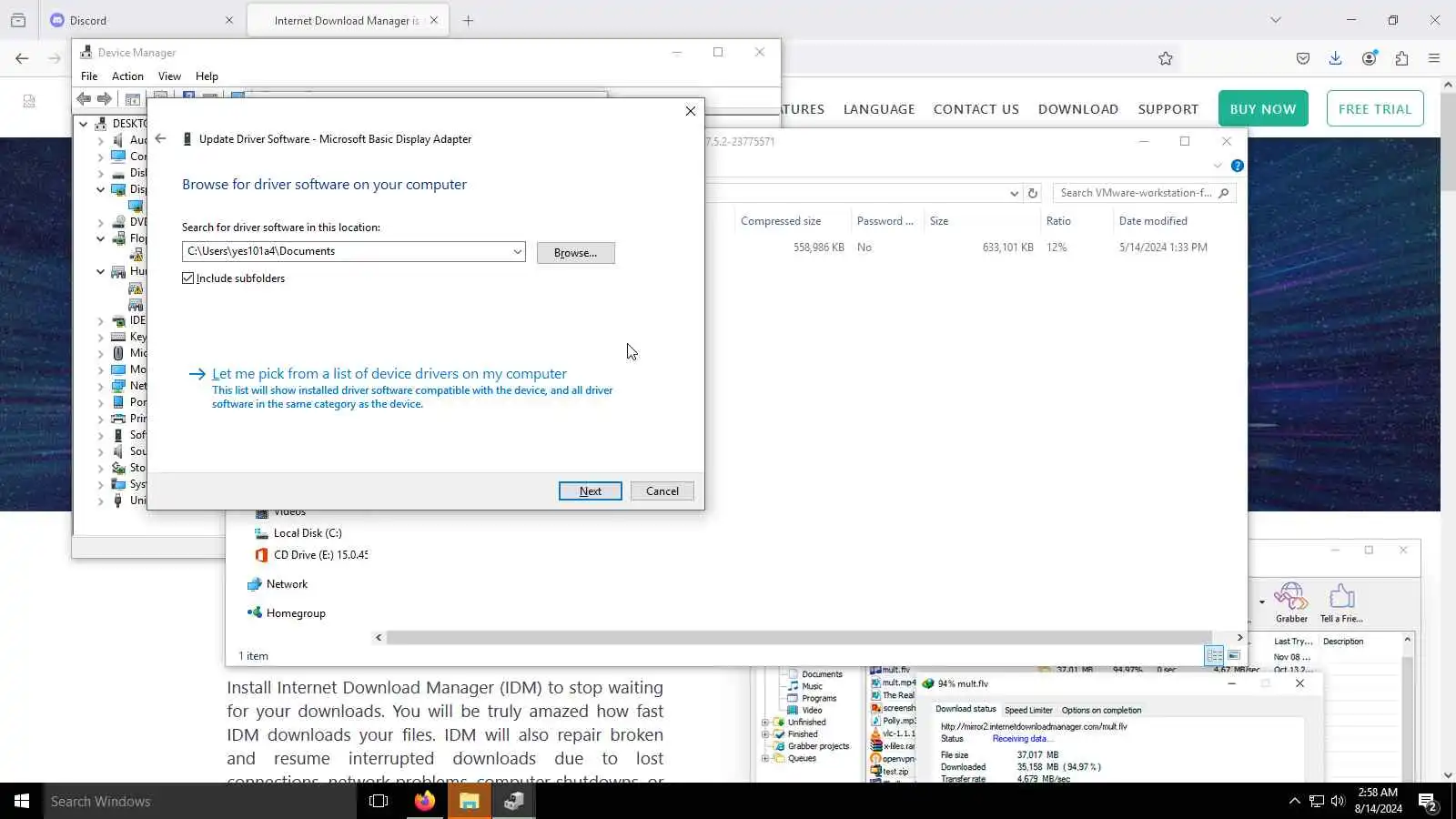Refresh the File Explorer address bar
Screen dimensions: 1456x819
pos(1033,193)
